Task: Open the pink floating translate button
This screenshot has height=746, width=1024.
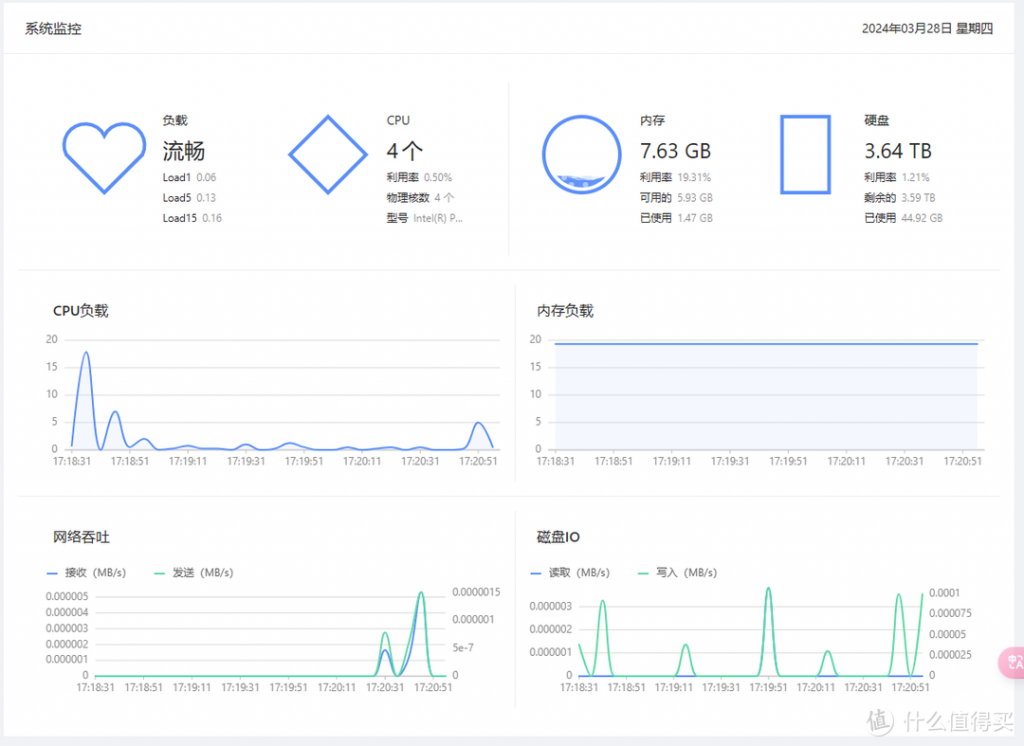Action: 1012,662
